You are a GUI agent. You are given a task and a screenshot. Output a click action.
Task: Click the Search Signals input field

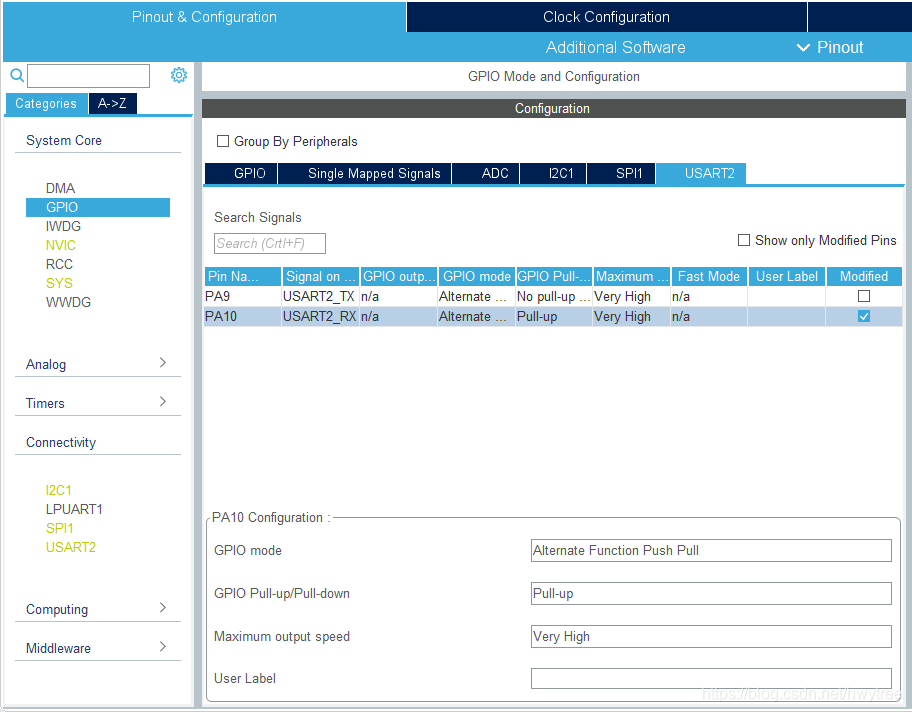(270, 243)
